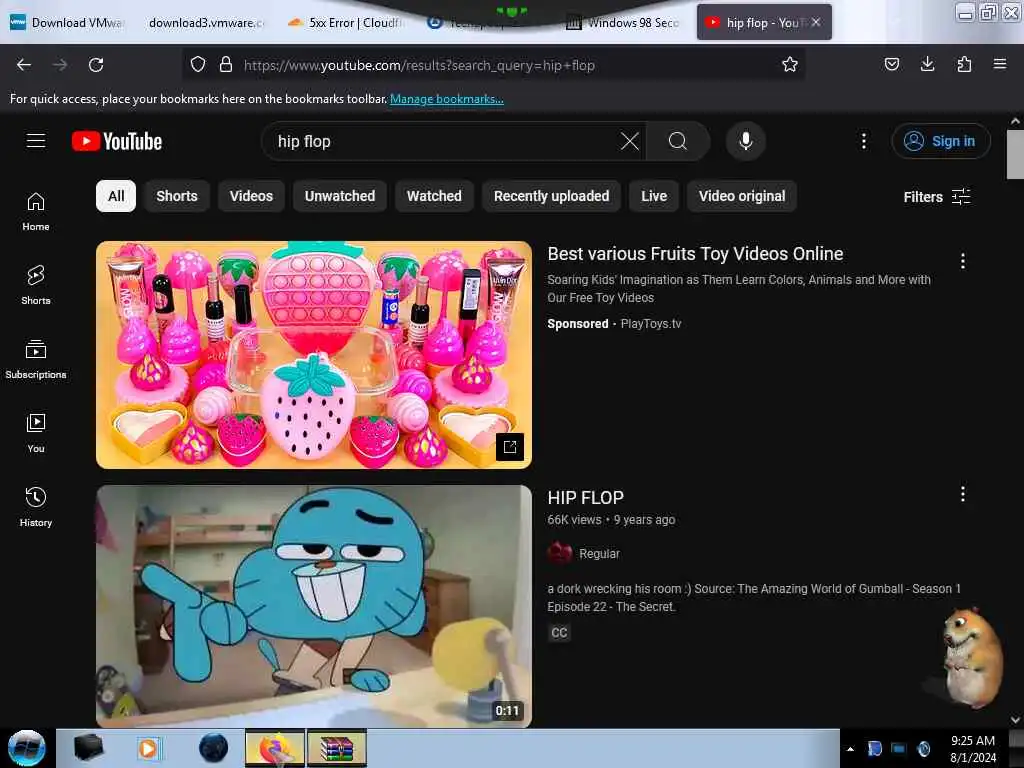Open the browser extensions puzzle icon

tap(964, 64)
